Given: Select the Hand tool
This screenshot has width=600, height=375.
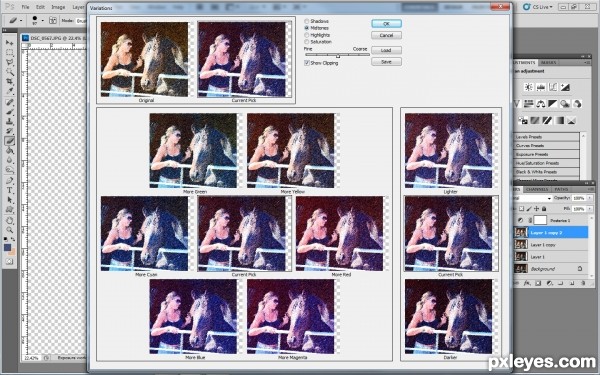Looking at the screenshot, I should click(x=10, y=220).
